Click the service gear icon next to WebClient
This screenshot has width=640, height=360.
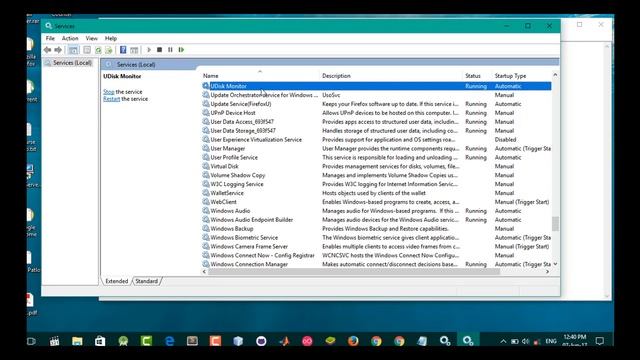point(206,202)
